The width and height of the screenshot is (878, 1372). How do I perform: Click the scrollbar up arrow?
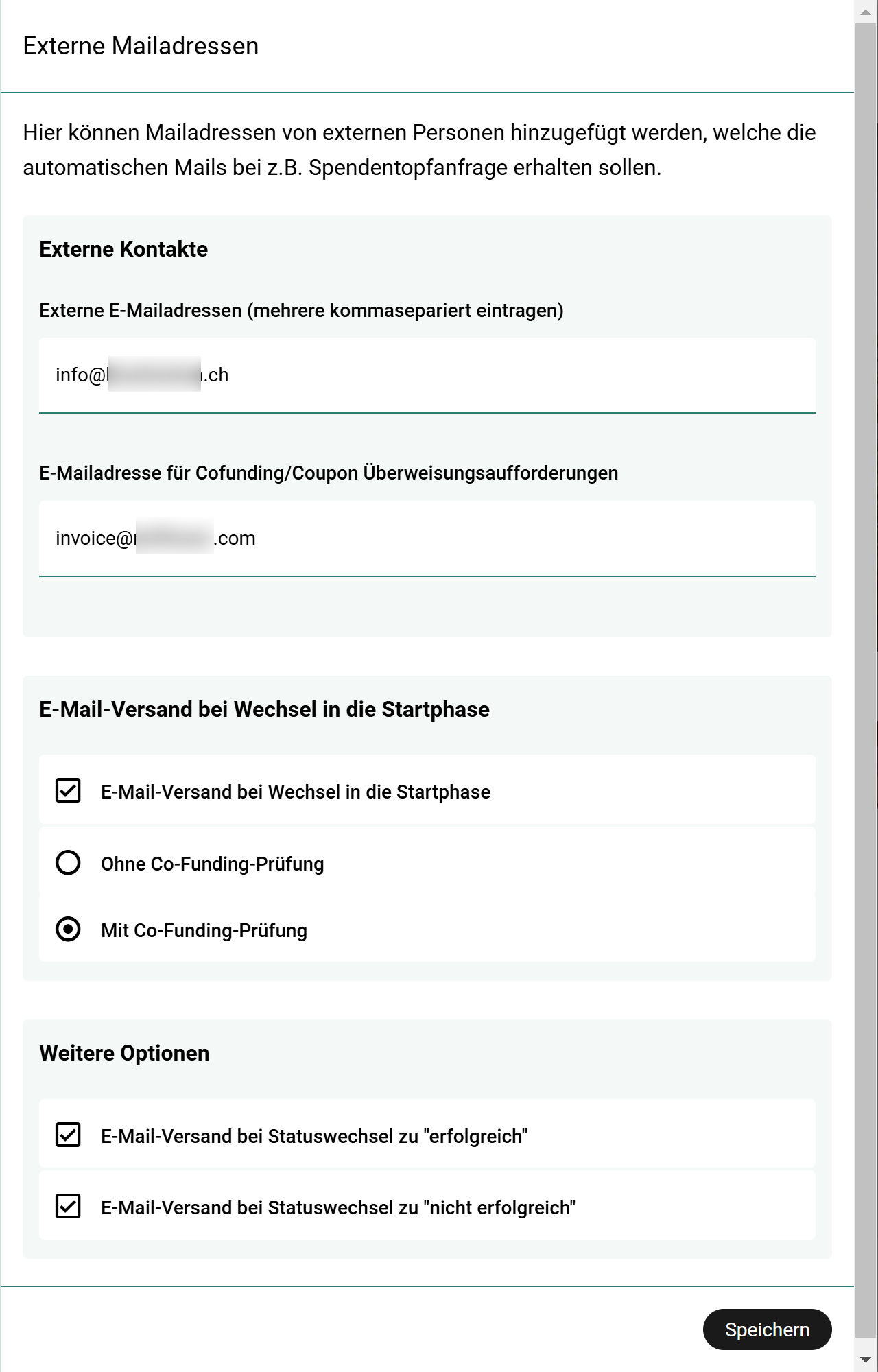pos(866,12)
